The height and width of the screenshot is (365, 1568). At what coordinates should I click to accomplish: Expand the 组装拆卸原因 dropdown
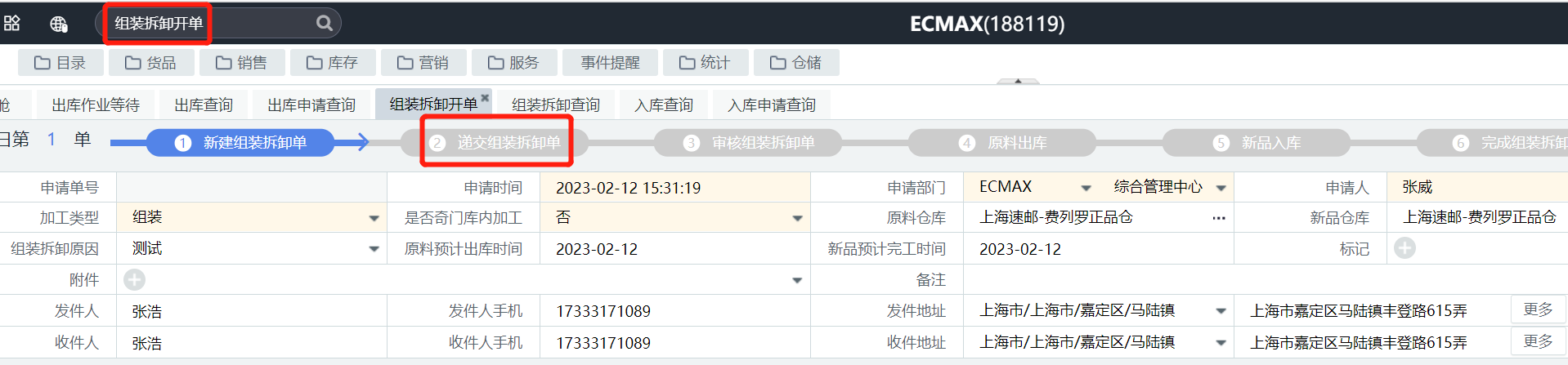click(374, 249)
